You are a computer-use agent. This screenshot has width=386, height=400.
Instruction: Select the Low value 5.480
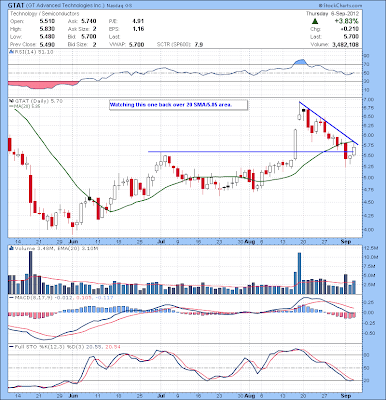point(47,37)
